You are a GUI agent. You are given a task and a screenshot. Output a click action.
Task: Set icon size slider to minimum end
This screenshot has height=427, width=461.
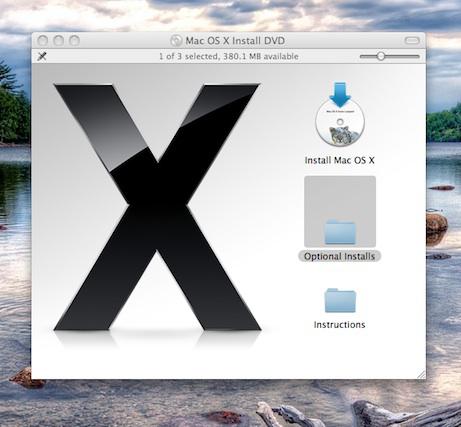[361, 56]
